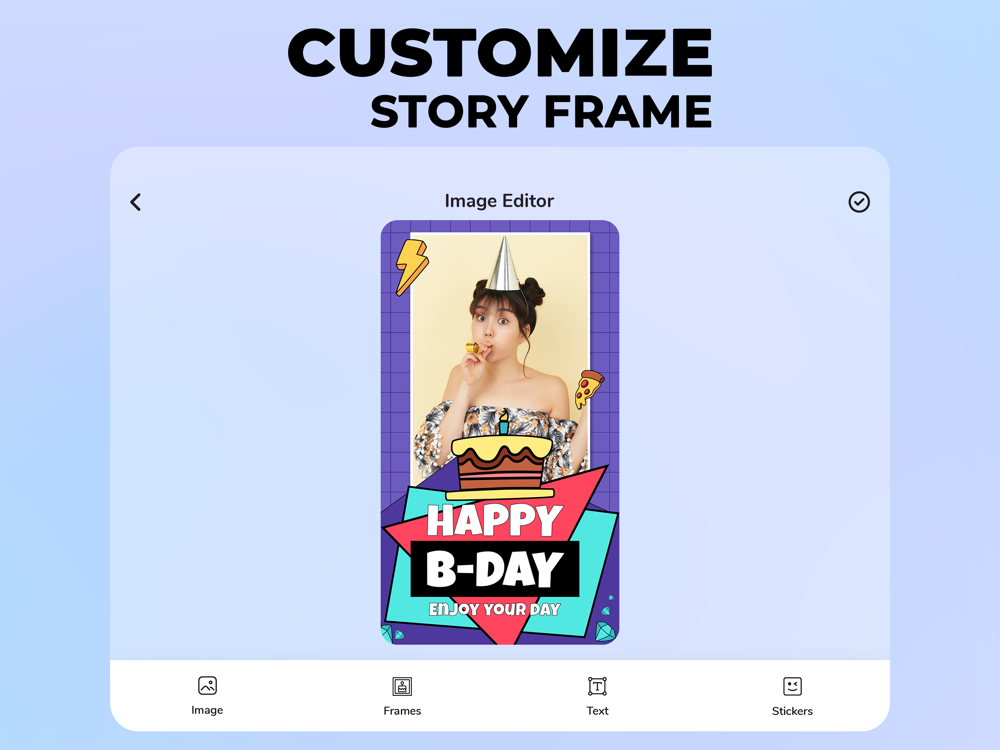Select the B-DAY text block
Image resolution: width=1000 pixels, height=750 pixels.
click(x=495, y=569)
